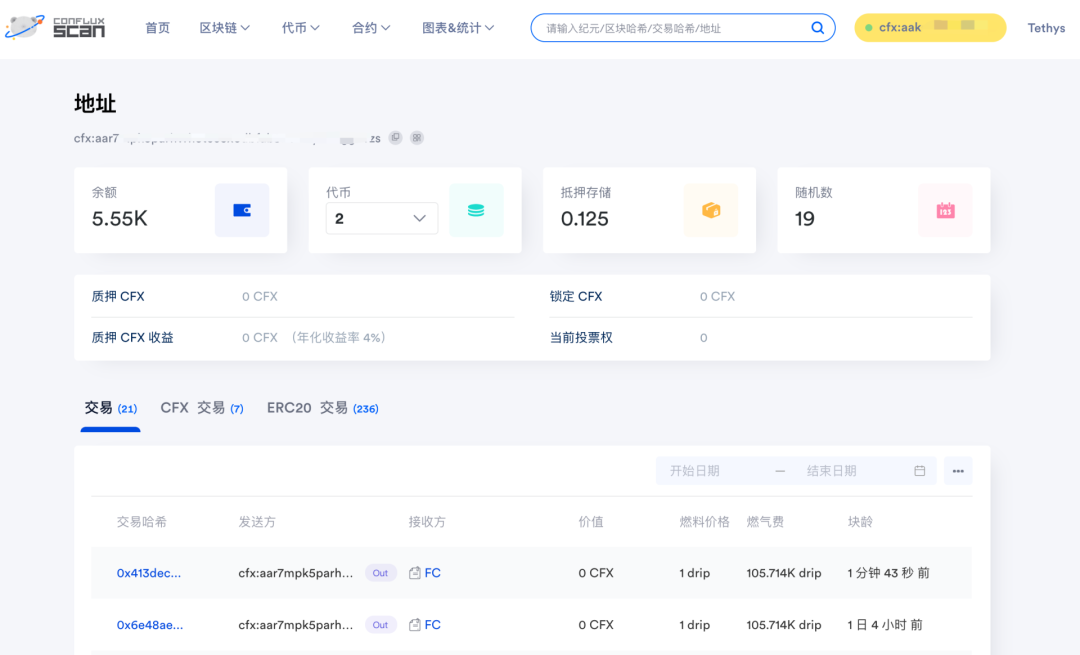Click the blue wallet icon in 余额 card
Image resolution: width=1080 pixels, height=655 pixels.
coord(242,210)
